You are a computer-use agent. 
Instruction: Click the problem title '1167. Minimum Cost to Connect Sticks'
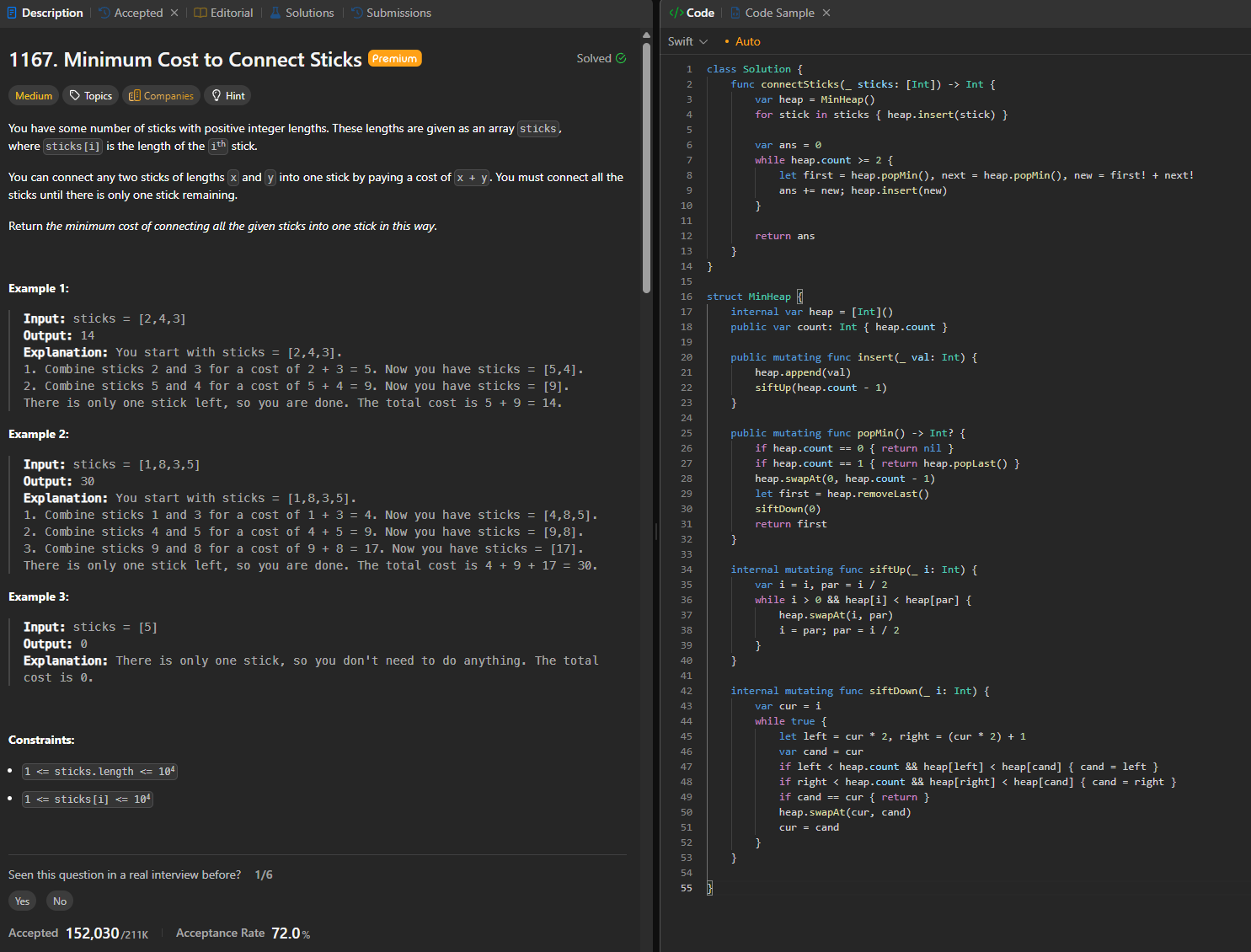click(x=185, y=59)
